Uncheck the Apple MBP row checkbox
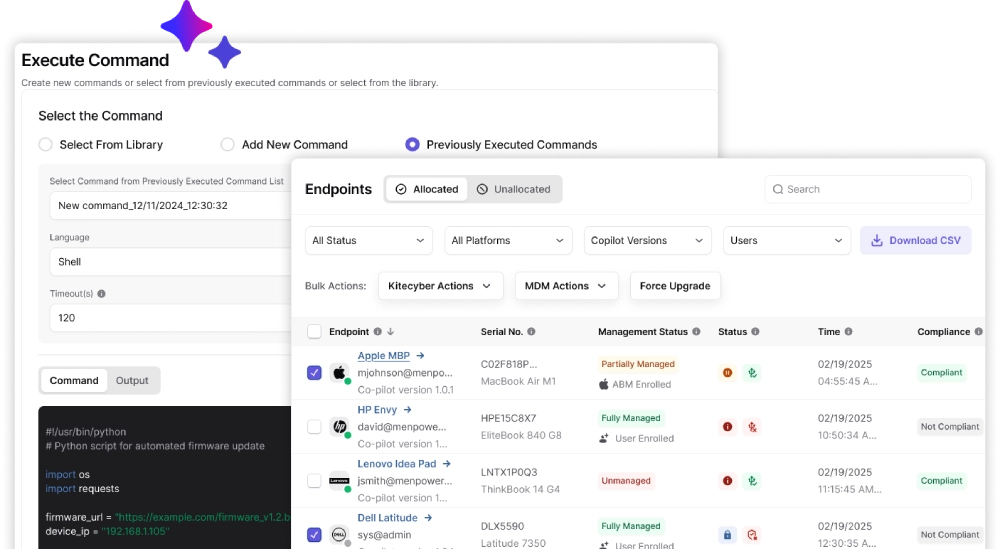The image size is (1000, 549). tap(314, 372)
